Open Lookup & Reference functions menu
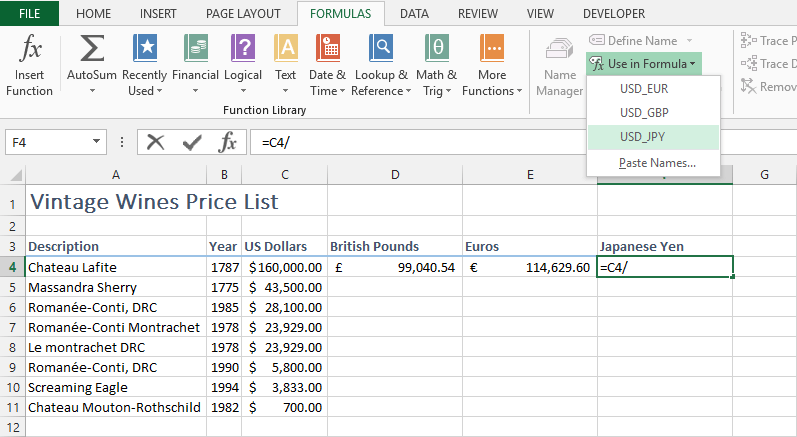 [381, 65]
